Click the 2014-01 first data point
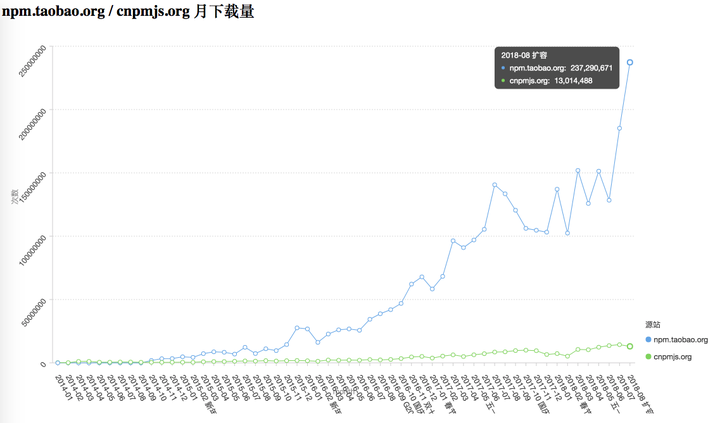This screenshot has height=423, width=720. [58, 363]
